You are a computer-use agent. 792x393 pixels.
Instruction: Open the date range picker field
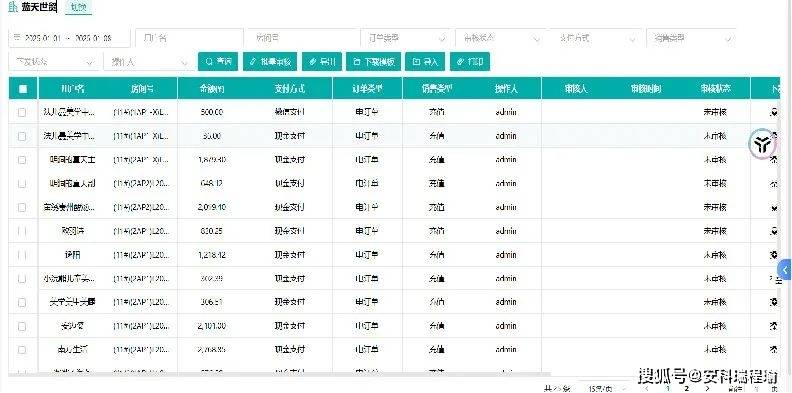70,38
